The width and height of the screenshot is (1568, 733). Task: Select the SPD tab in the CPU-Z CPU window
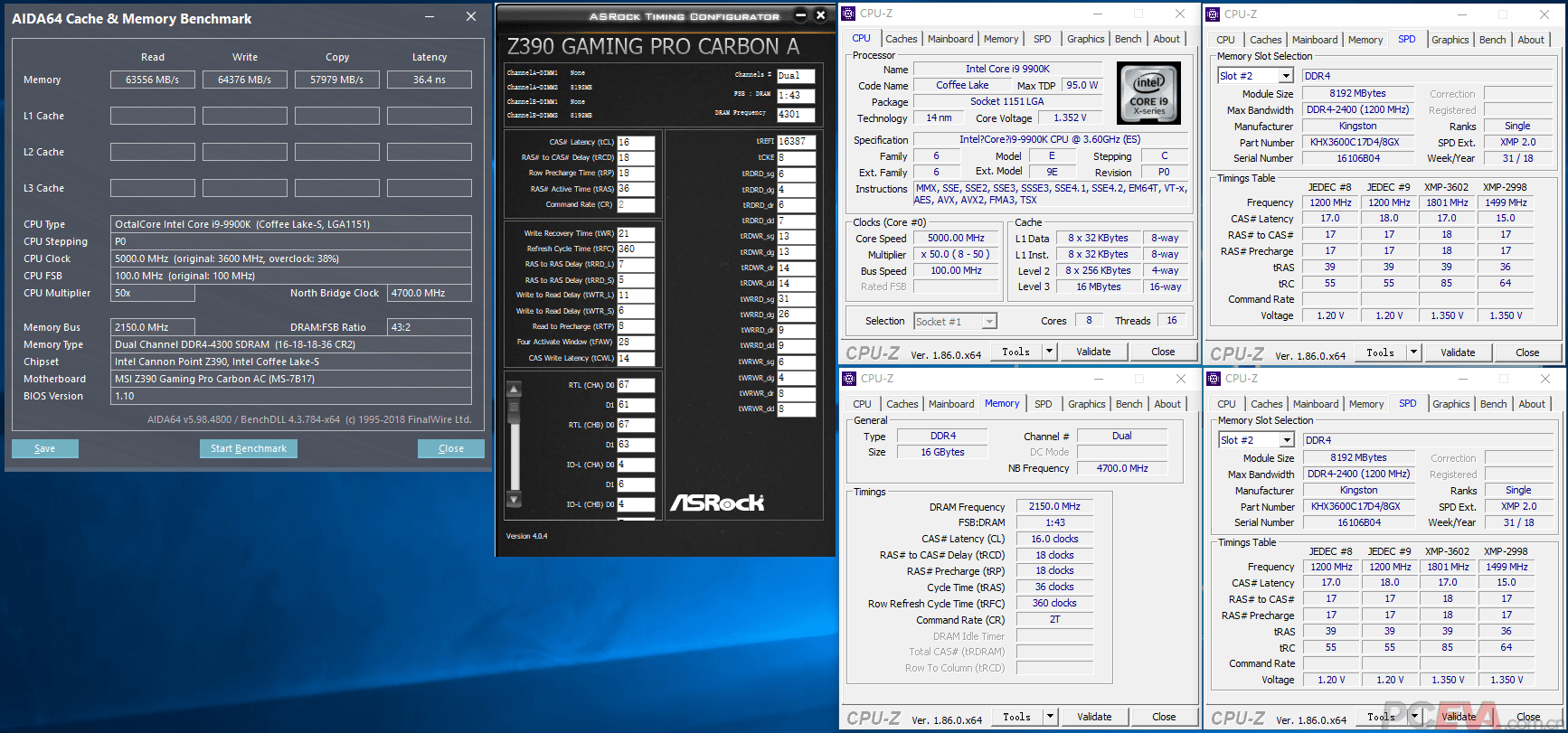point(1043,39)
